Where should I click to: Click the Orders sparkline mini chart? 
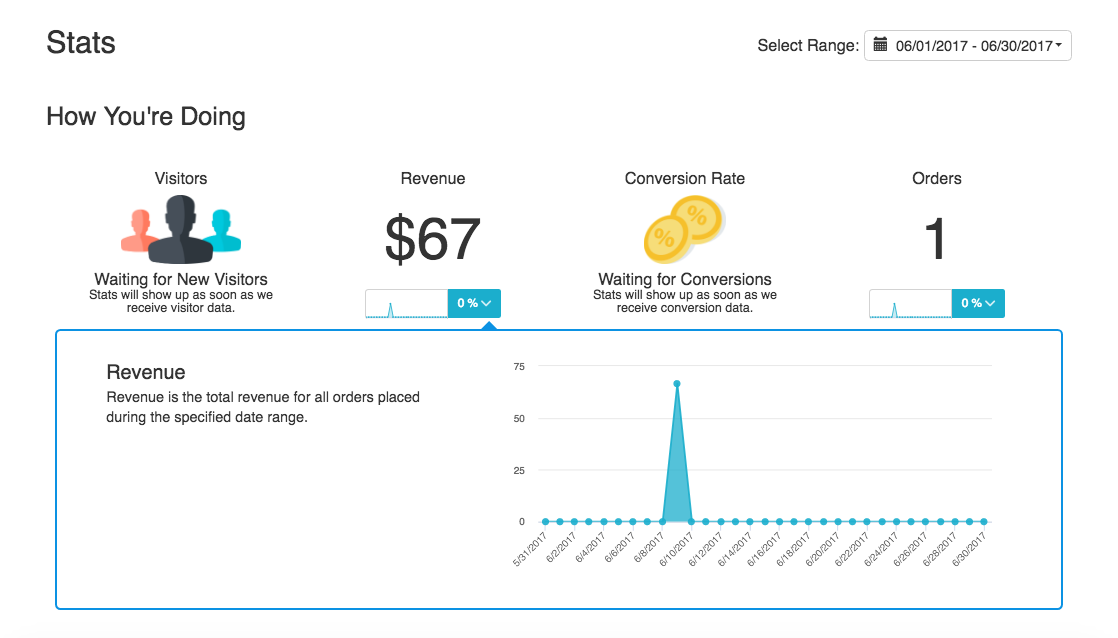910,304
